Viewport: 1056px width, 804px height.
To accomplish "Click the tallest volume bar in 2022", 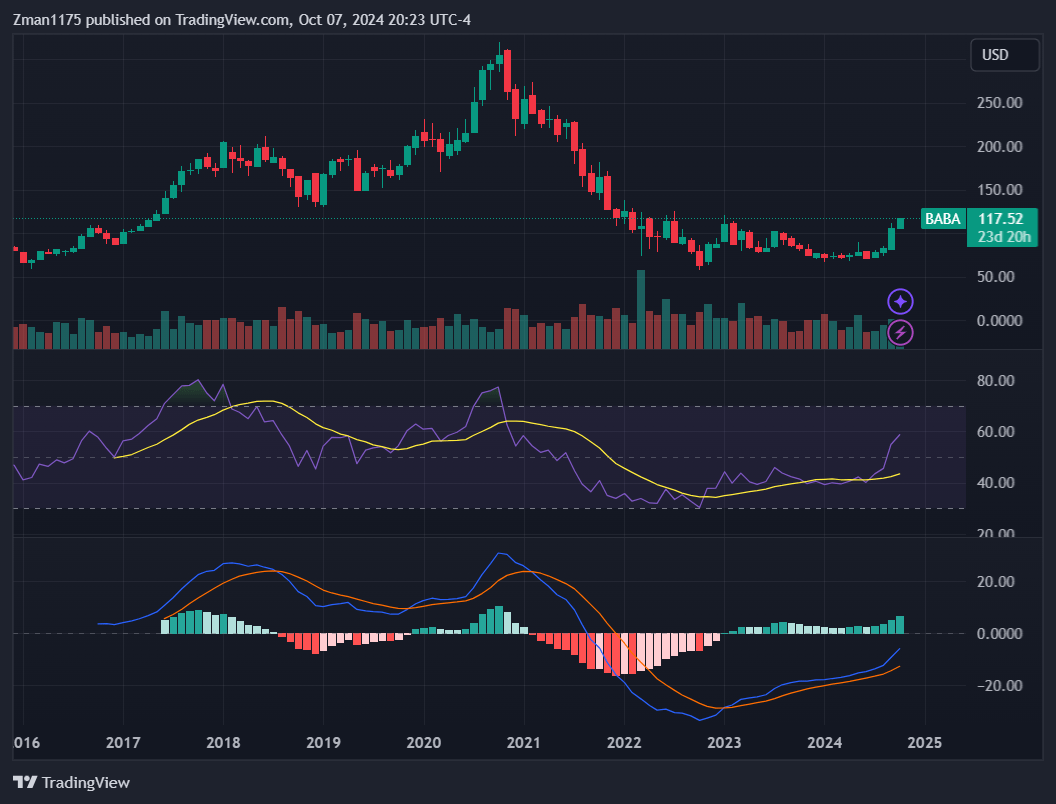I will (x=640, y=309).
